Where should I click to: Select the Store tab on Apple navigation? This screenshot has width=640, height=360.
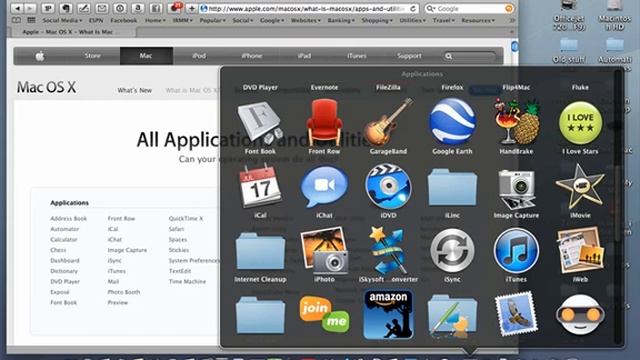point(93,56)
